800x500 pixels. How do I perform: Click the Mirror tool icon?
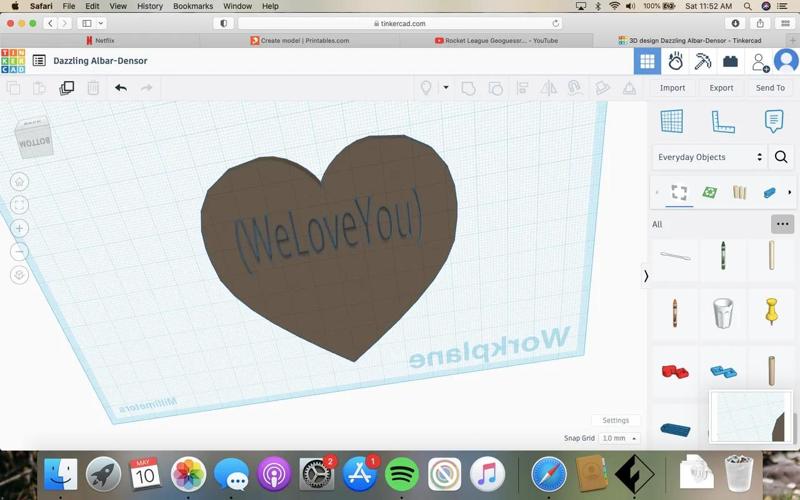click(x=548, y=88)
